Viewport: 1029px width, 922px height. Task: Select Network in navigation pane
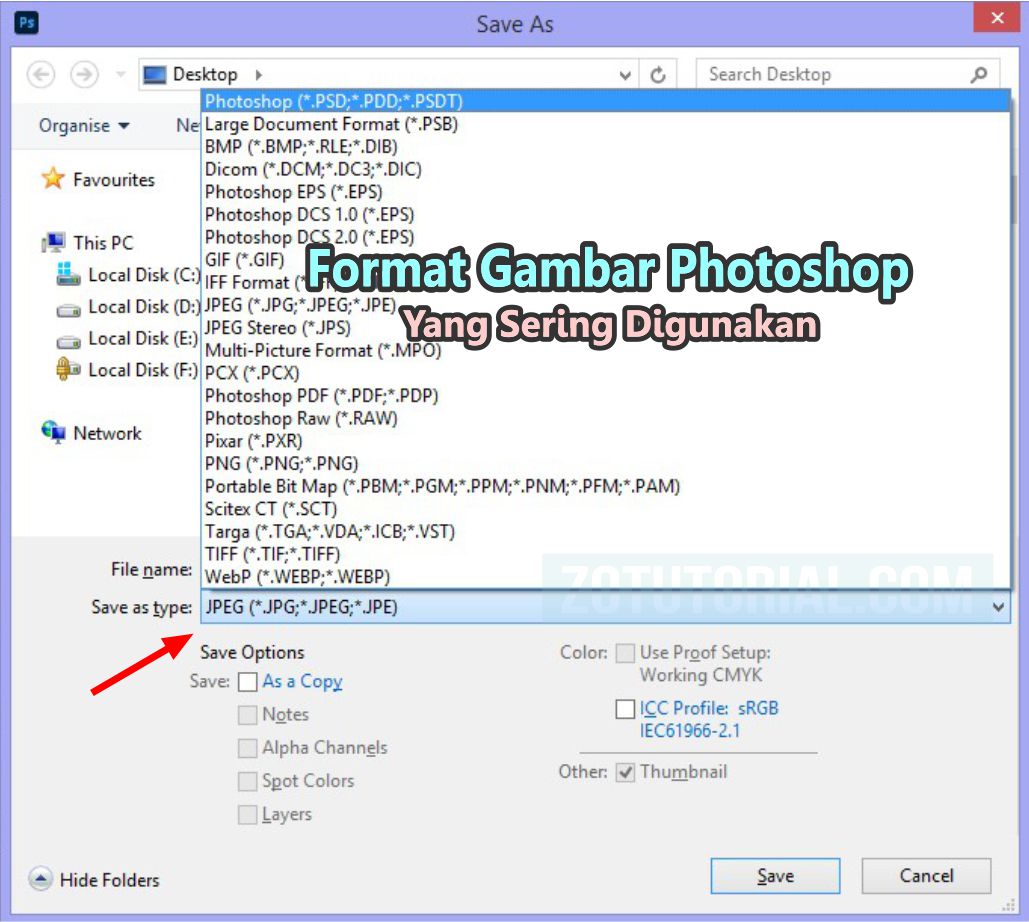(x=107, y=433)
